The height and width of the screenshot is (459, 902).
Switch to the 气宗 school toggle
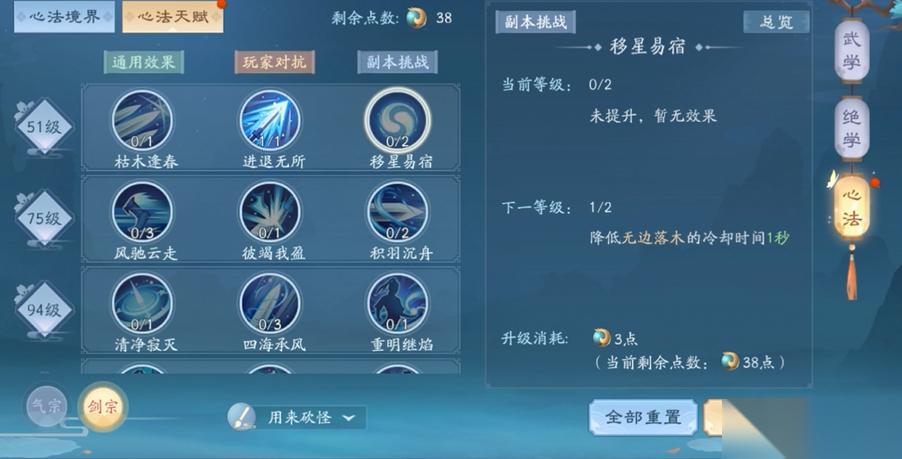coord(46,406)
